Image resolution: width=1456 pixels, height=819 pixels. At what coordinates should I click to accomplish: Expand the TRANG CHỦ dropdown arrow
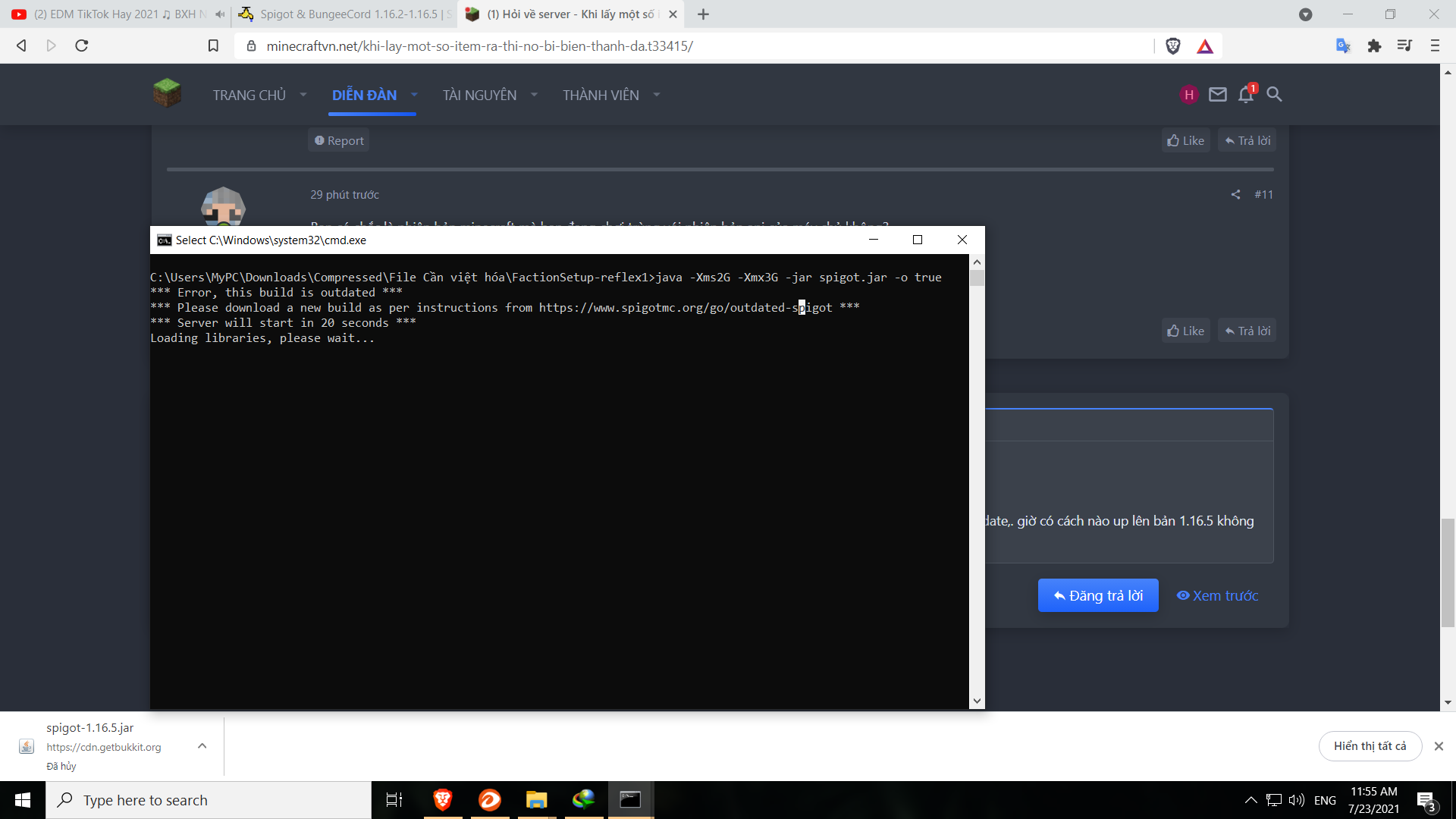point(303,95)
